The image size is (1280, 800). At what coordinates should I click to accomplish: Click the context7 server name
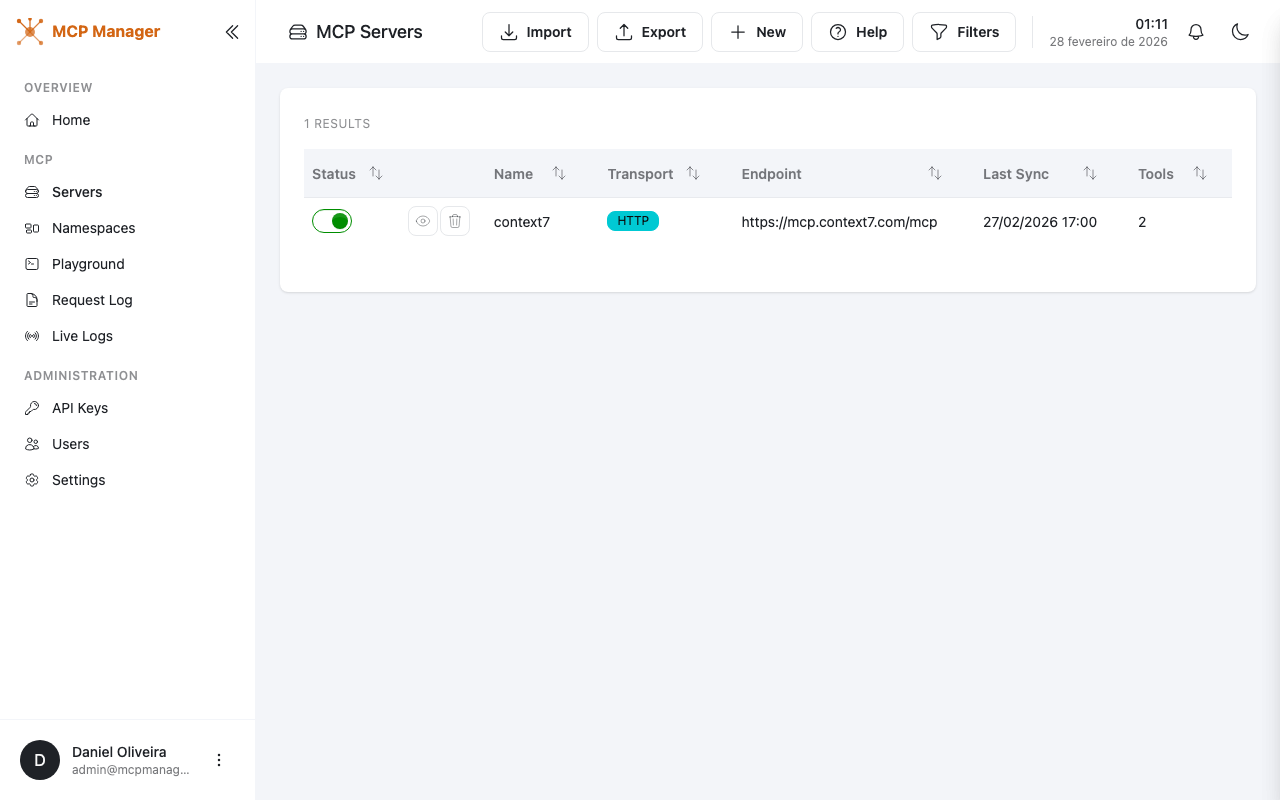point(522,222)
